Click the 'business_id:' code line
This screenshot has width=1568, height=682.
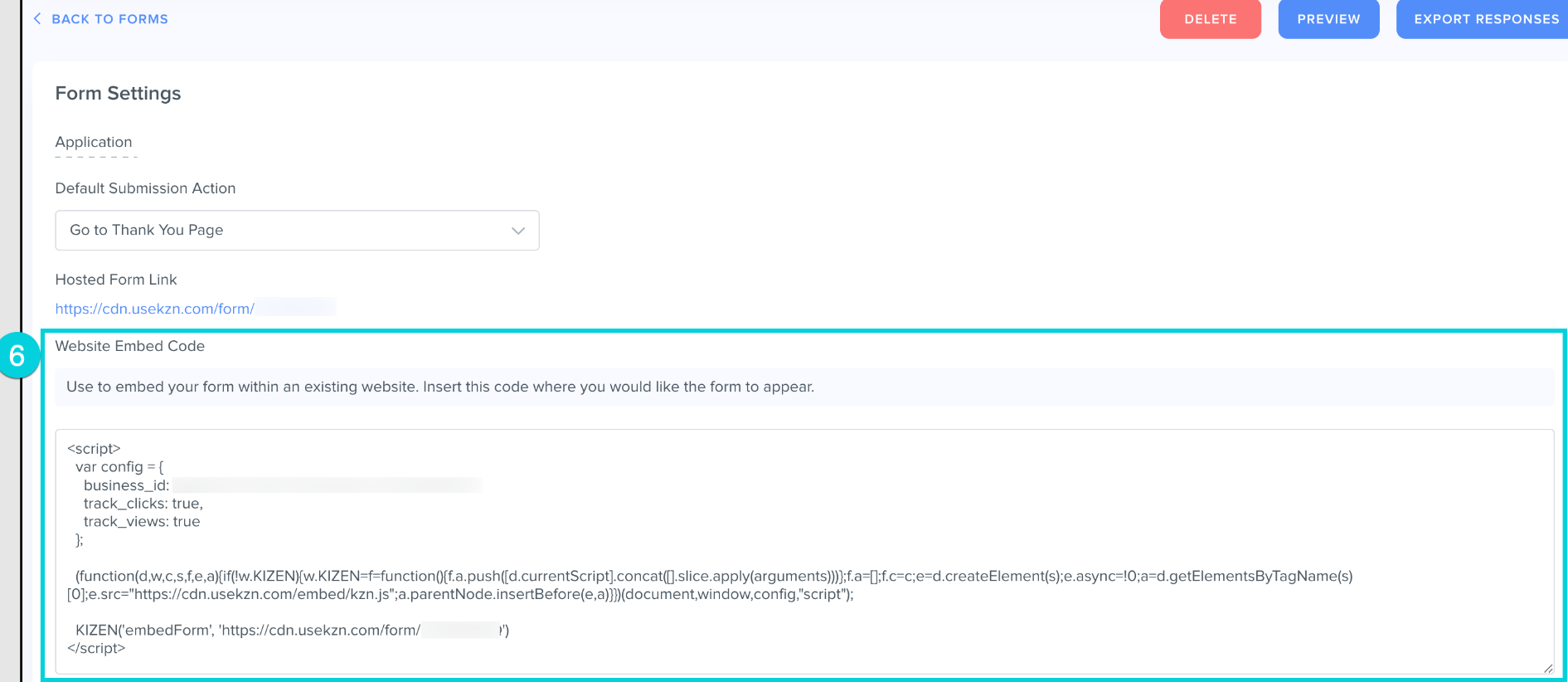tap(126, 485)
